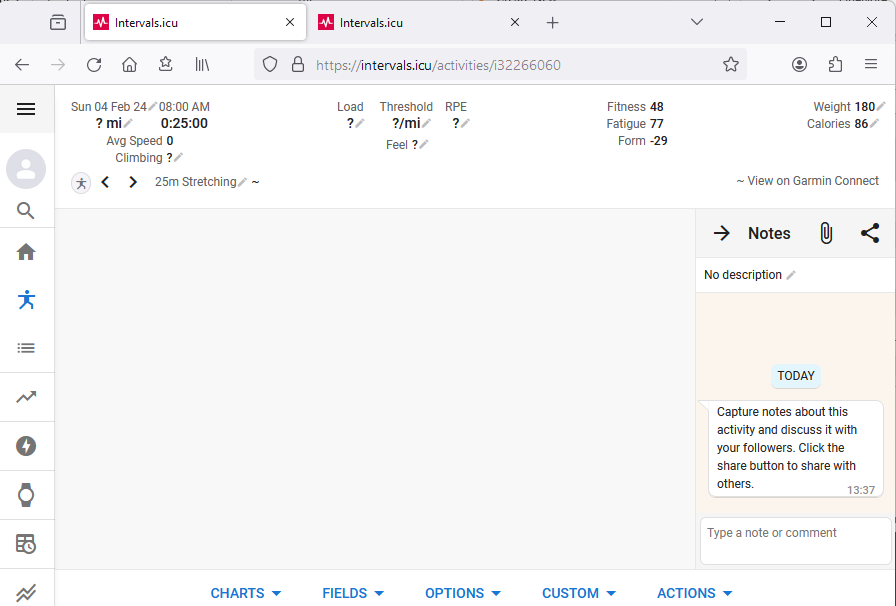
Task: Open the browser list all tabs chevron
Action: [697, 22]
